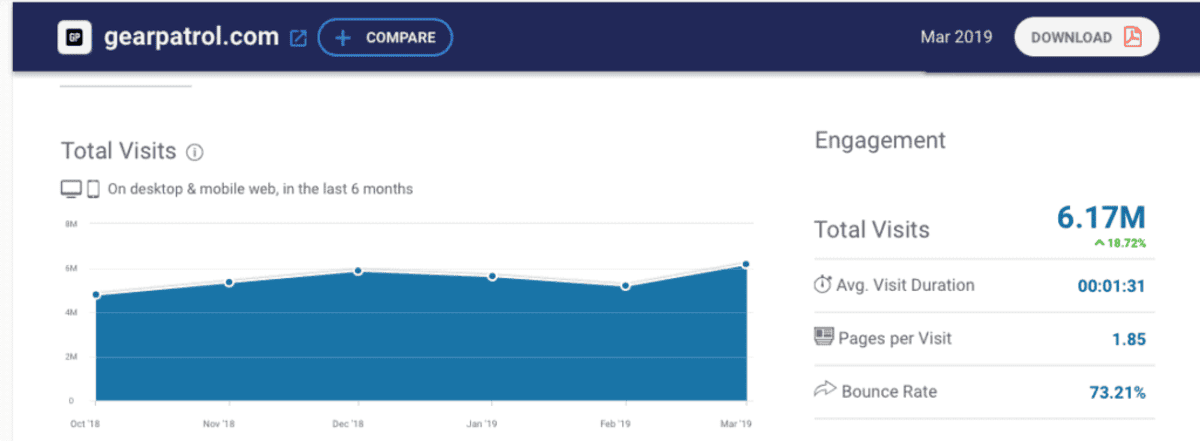Select the Jan '19 chart data point
The height and width of the screenshot is (441, 1200).
pos(492,276)
